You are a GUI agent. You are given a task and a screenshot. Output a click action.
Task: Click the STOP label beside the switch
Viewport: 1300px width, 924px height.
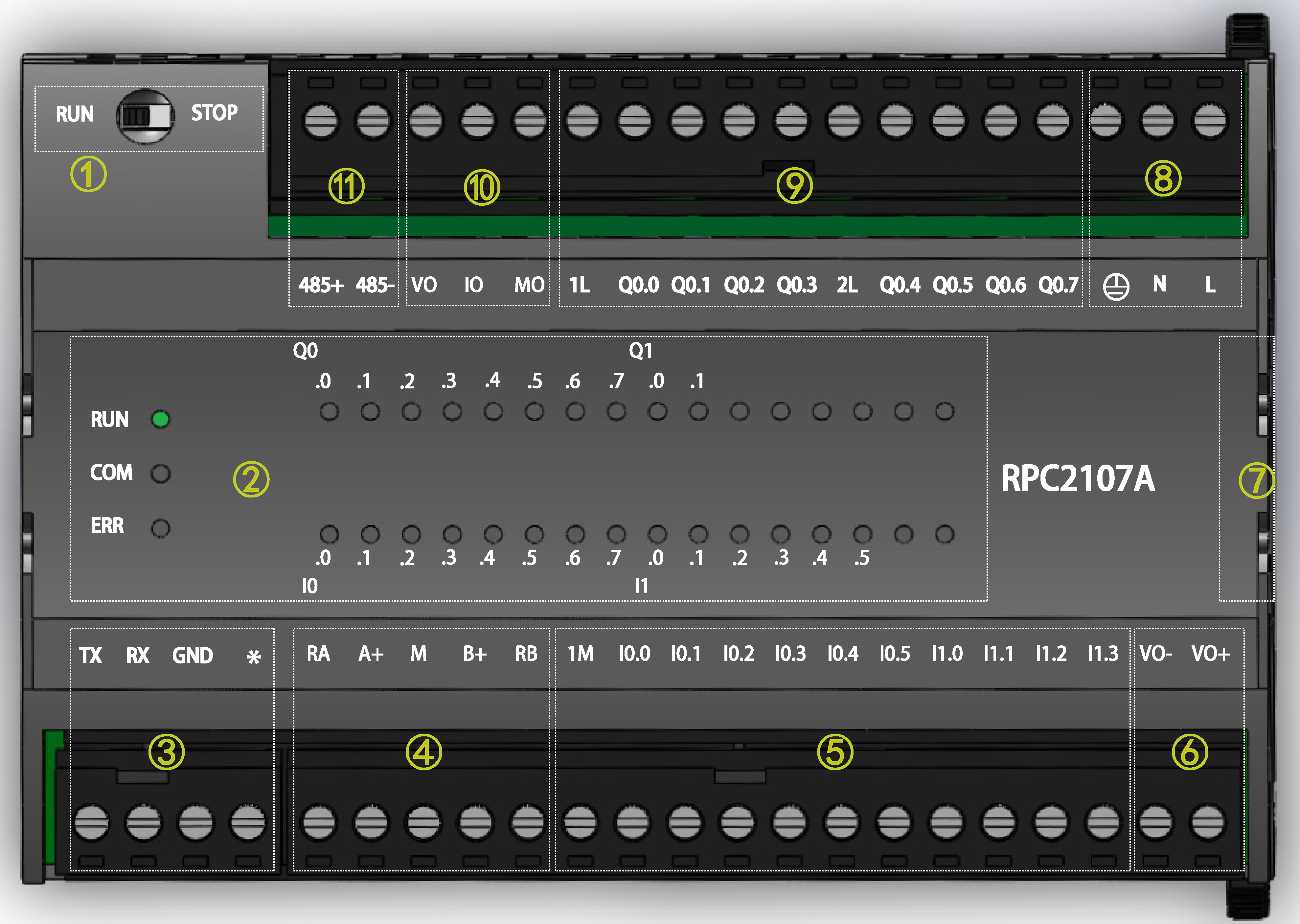(215, 113)
